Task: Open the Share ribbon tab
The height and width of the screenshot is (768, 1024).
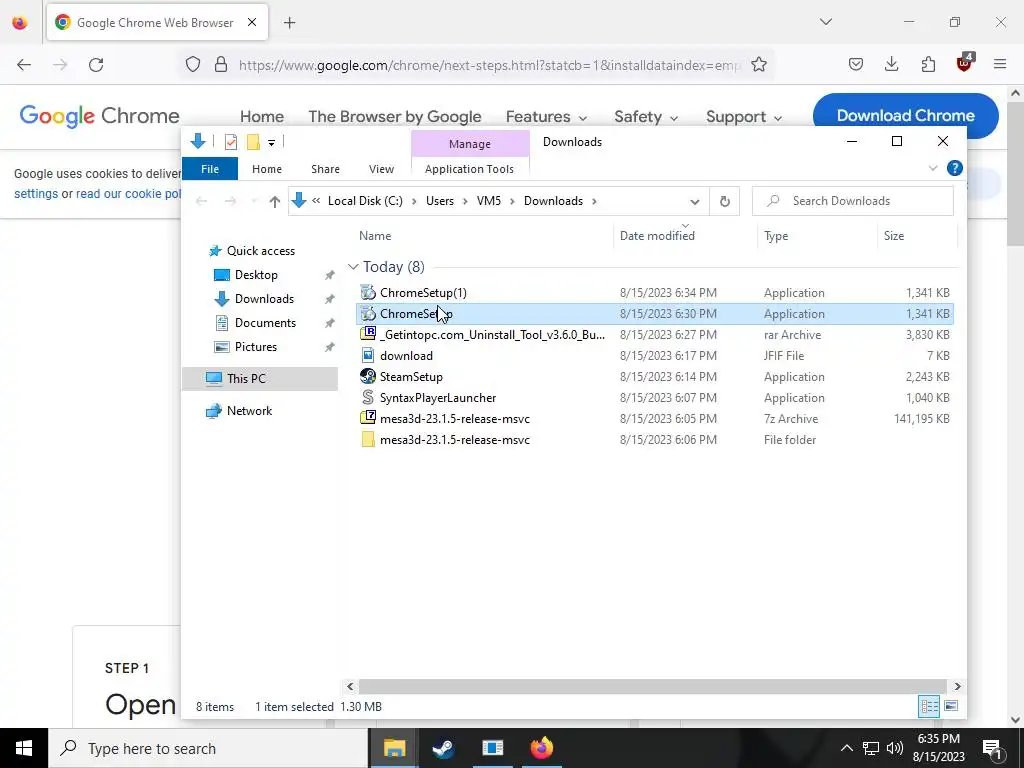Action: (x=325, y=169)
